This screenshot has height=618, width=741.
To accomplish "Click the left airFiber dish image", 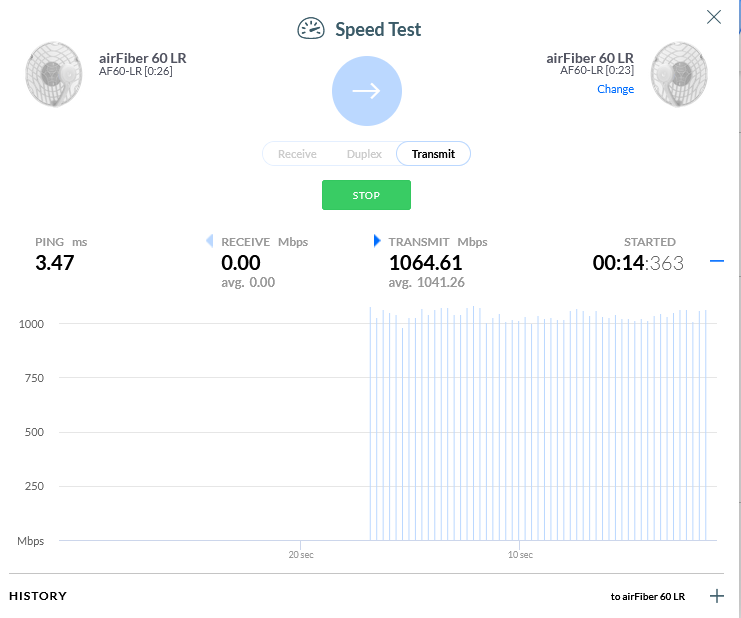I will 55,74.
